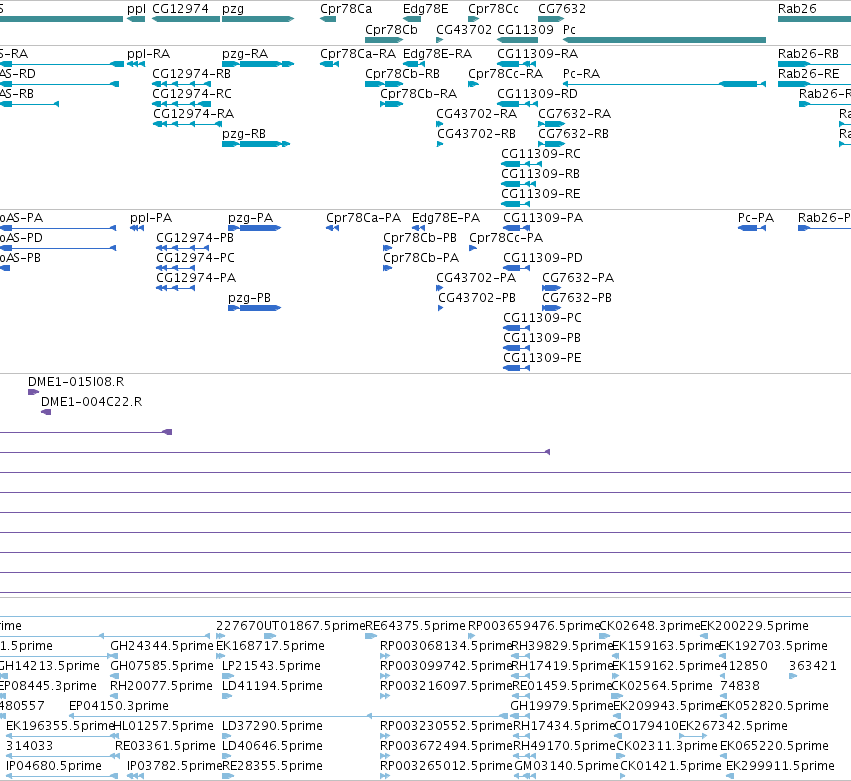This screenshot has width=851, height=781.
Task: Select protein pzg-PB
Action: 255,308
